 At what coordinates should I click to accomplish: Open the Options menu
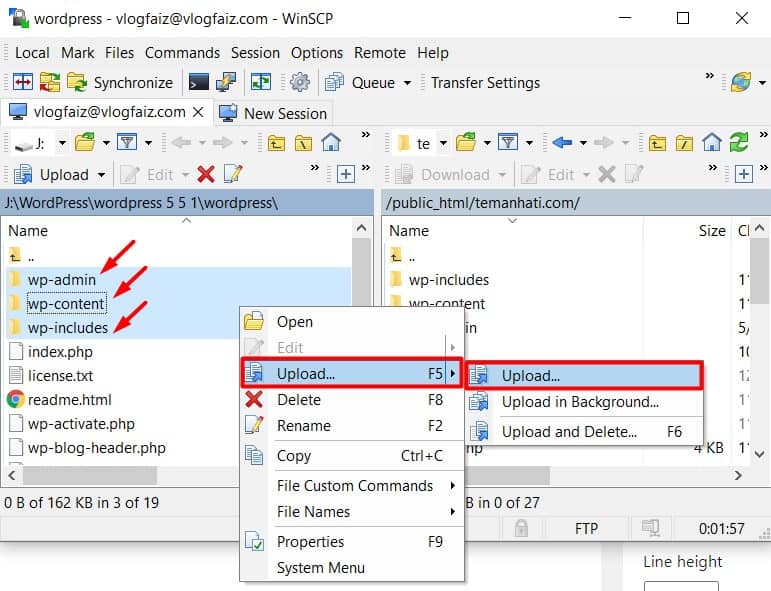[317, 53]
